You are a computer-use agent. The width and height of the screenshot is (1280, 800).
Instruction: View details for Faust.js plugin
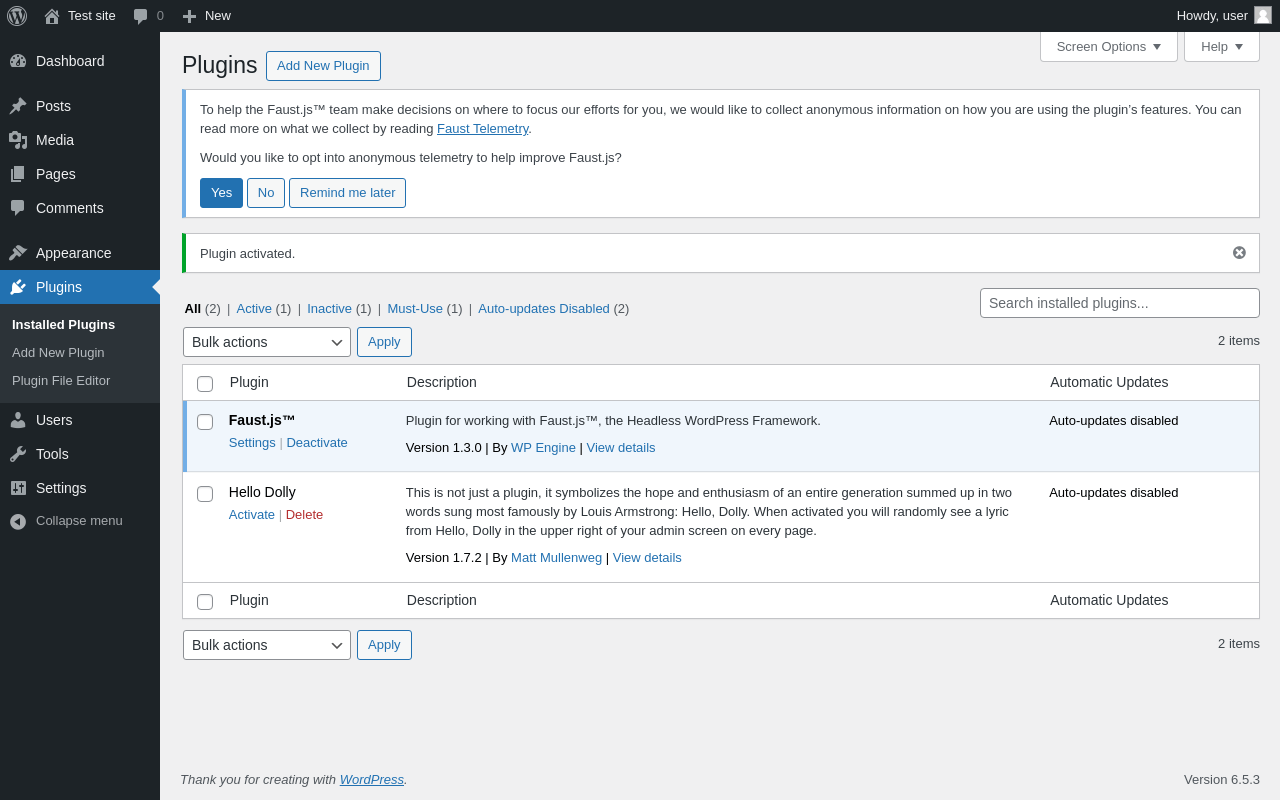[621, 448]
